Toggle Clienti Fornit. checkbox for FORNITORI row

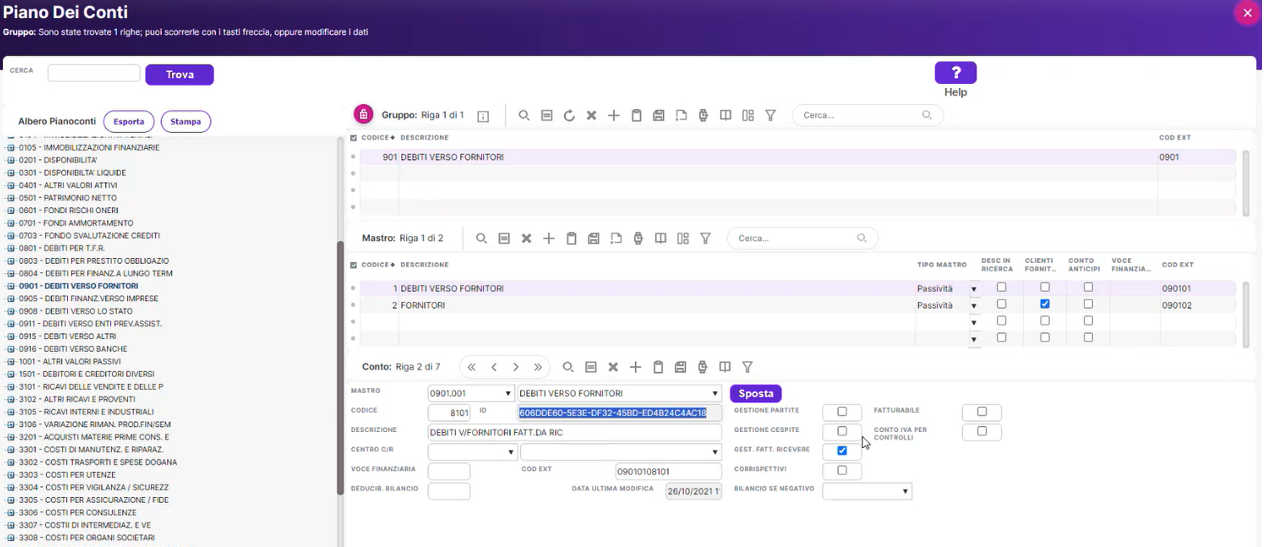1045,304
